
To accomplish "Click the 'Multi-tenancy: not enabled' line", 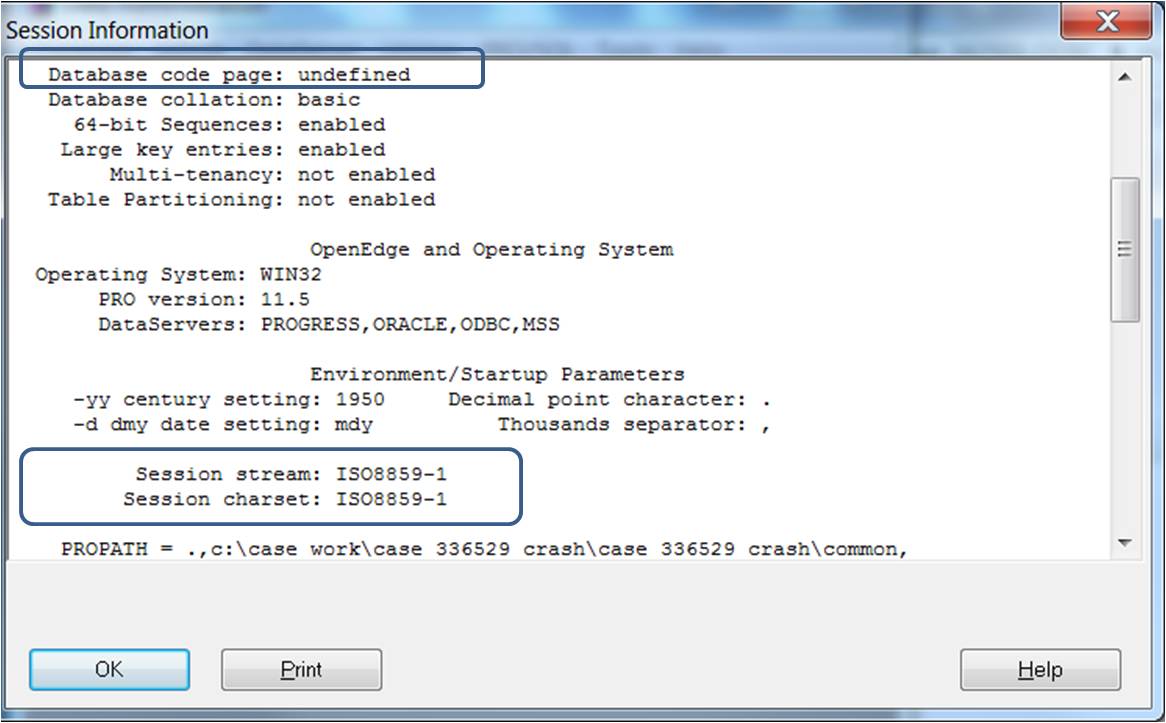I will pos(272,175).
